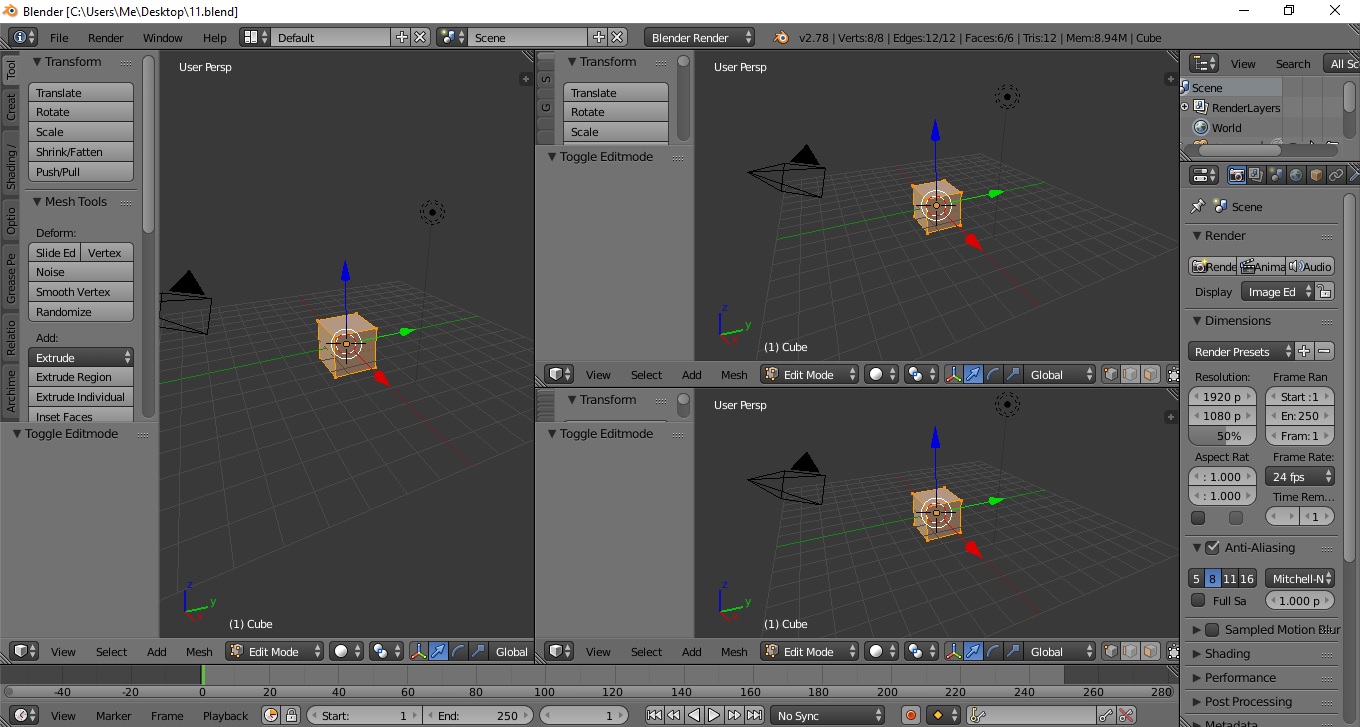Screen dimensions: 1360x727
Task: Open the No Sync playback dropdown
Action: point(828,715)
